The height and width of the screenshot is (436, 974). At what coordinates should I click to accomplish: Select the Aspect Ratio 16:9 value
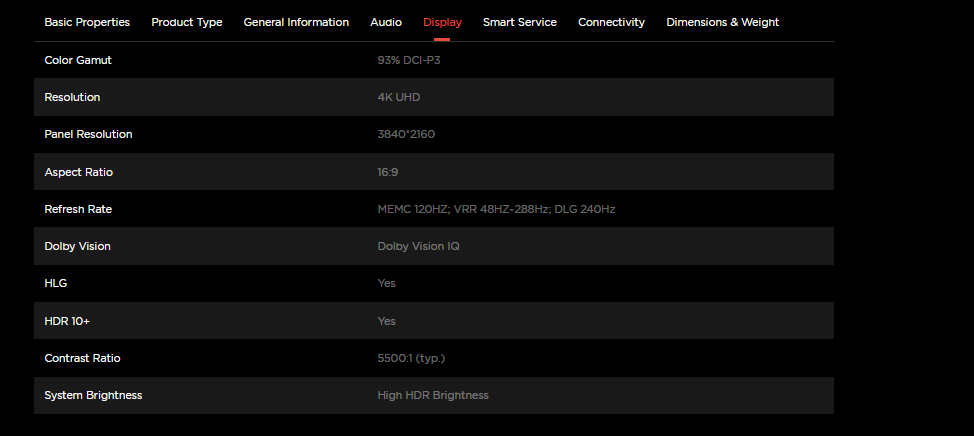pyautogui.click(x=388, y=172)
